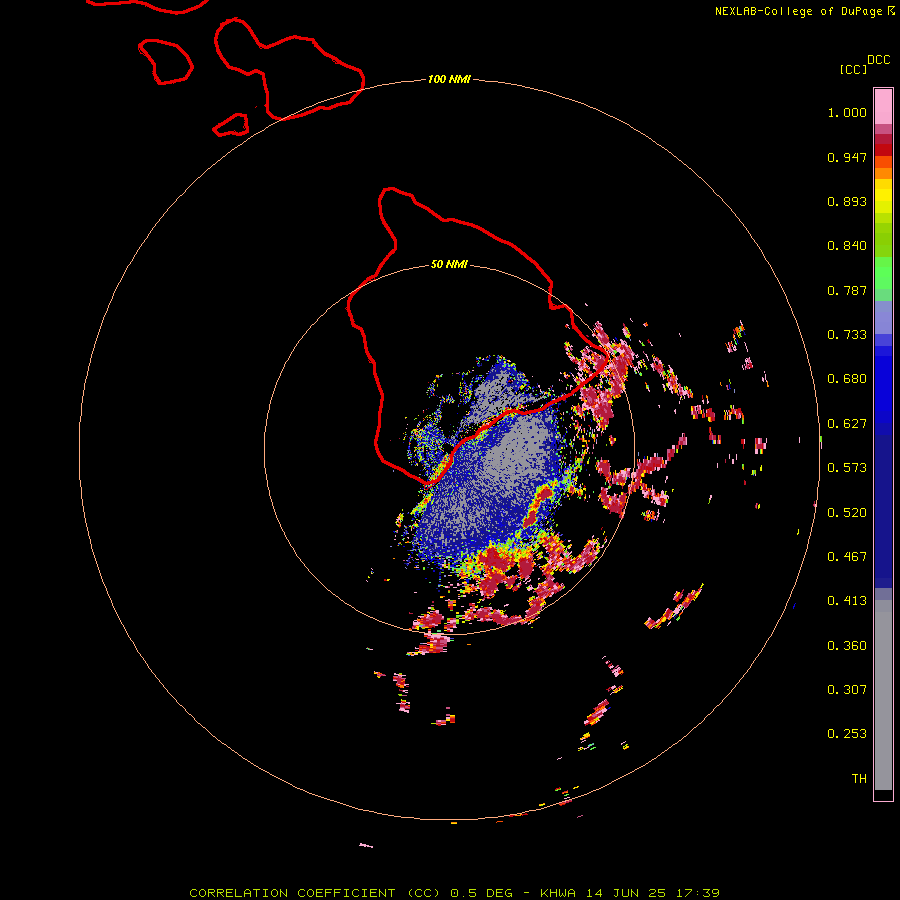Click the DCC label above the color scale

point(878,60)
